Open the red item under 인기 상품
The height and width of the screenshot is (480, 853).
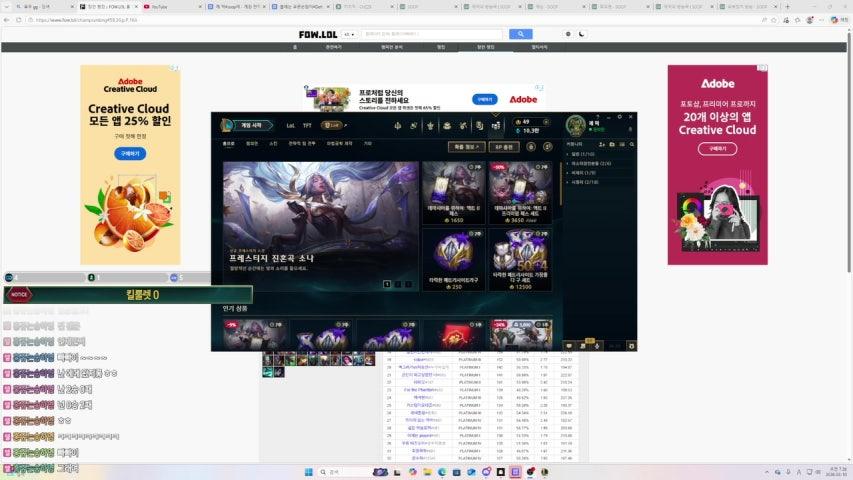[x=454, y=334]
